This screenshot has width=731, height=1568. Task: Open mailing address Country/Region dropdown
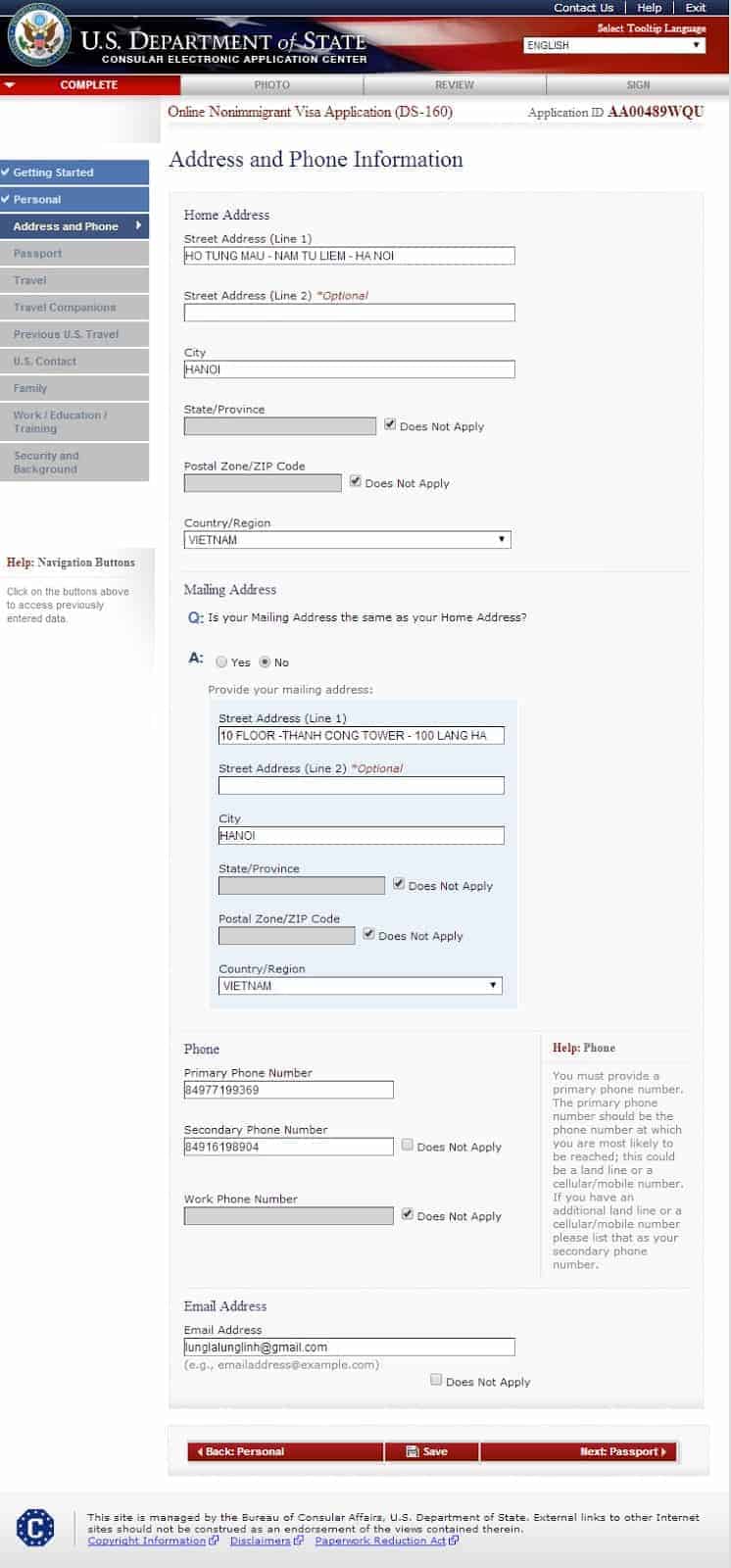coord(360,986)
